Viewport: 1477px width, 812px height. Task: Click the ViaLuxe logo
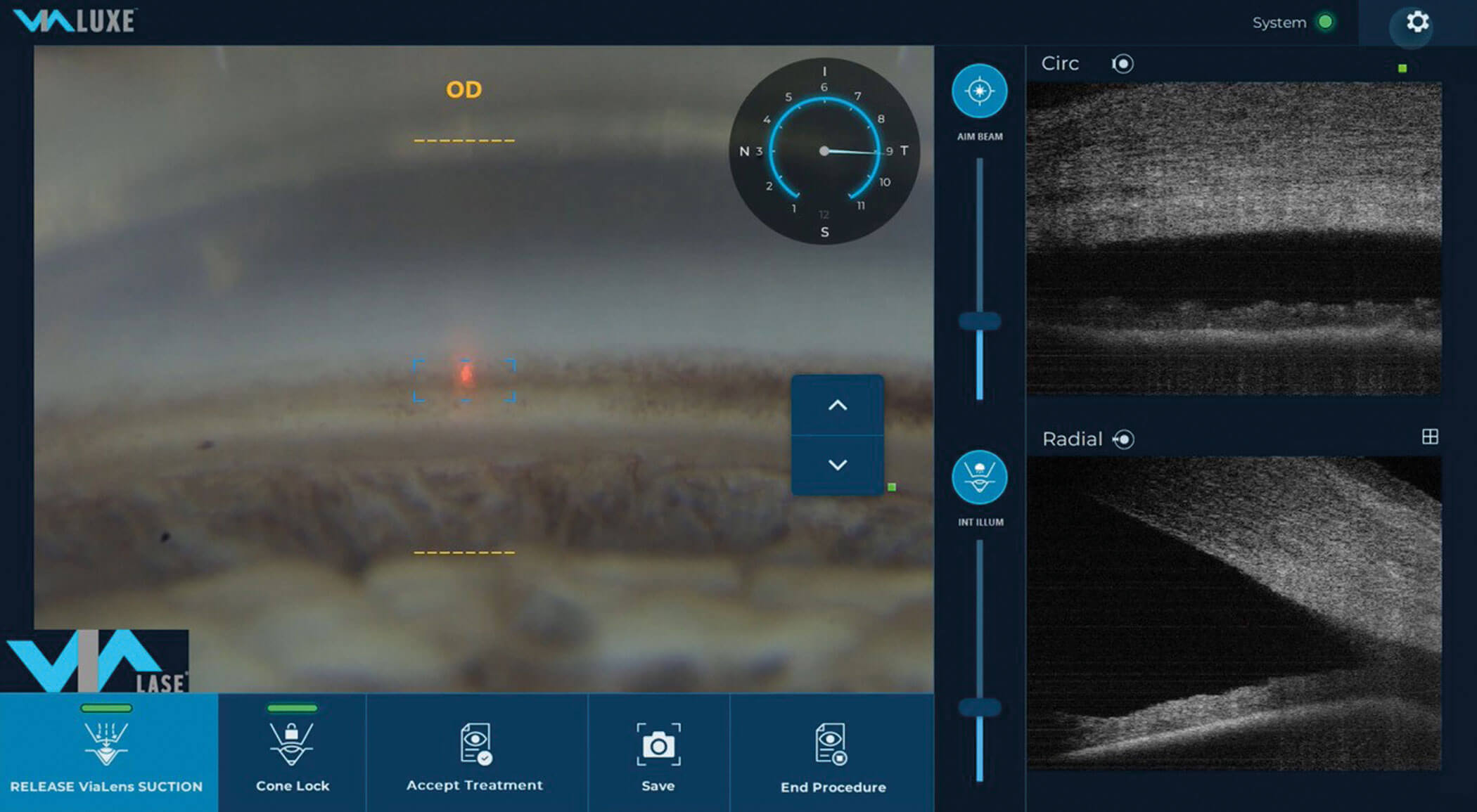pos(75,21)
